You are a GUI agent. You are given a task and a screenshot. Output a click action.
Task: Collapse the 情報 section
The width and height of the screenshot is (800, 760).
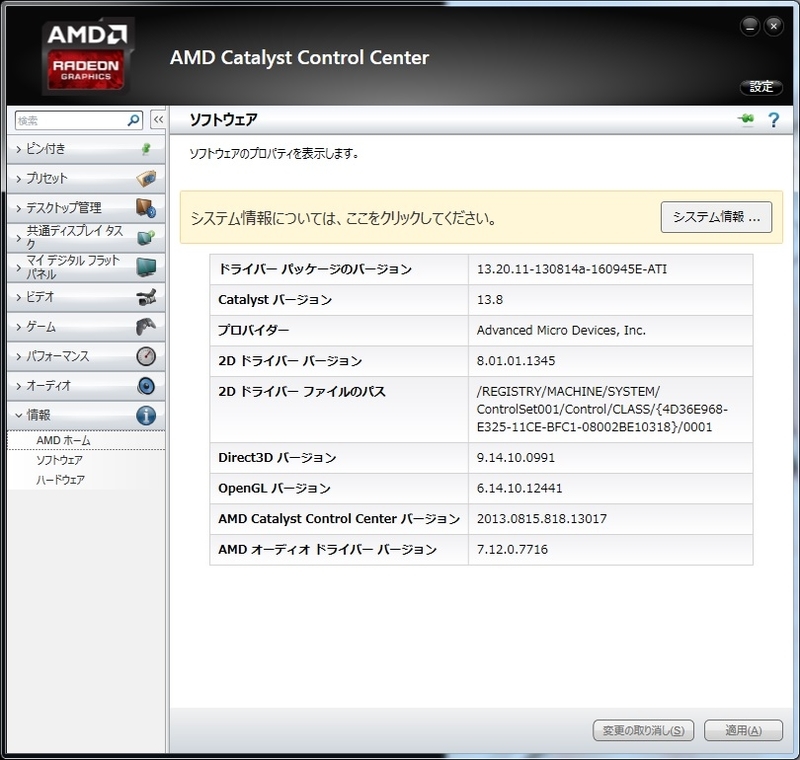(86, 415)
